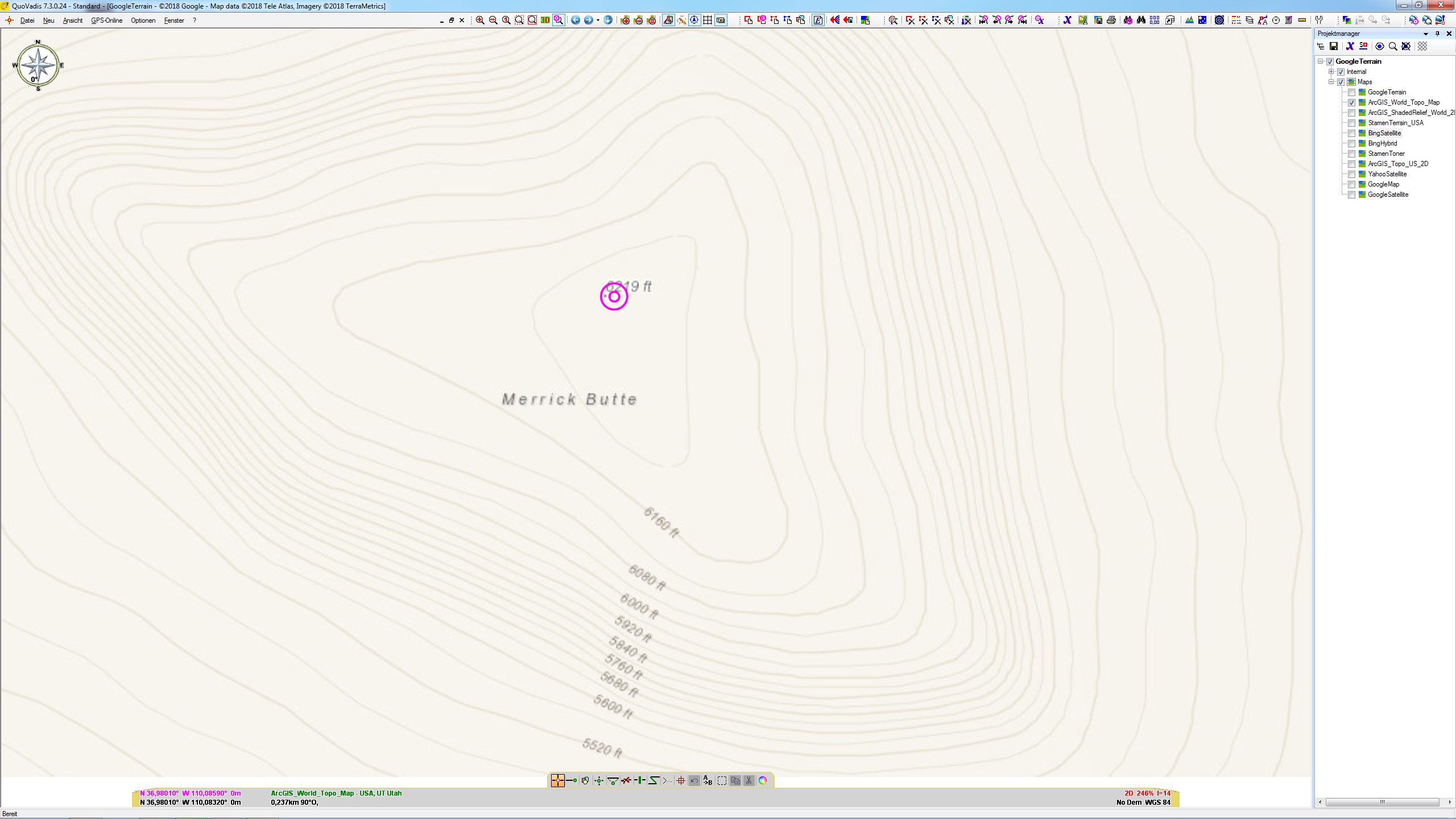Open the Neu menu

[x=49, y=20]
